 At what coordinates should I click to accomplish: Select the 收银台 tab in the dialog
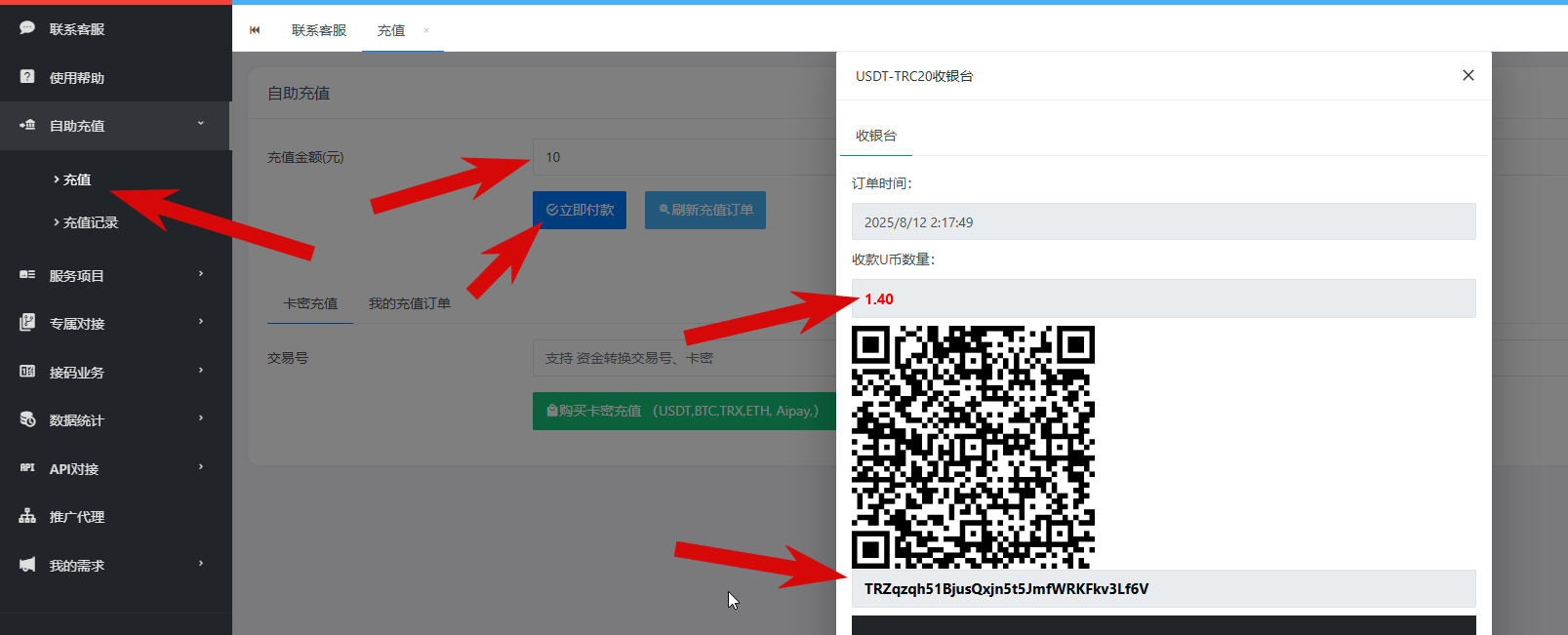point(876,136)
